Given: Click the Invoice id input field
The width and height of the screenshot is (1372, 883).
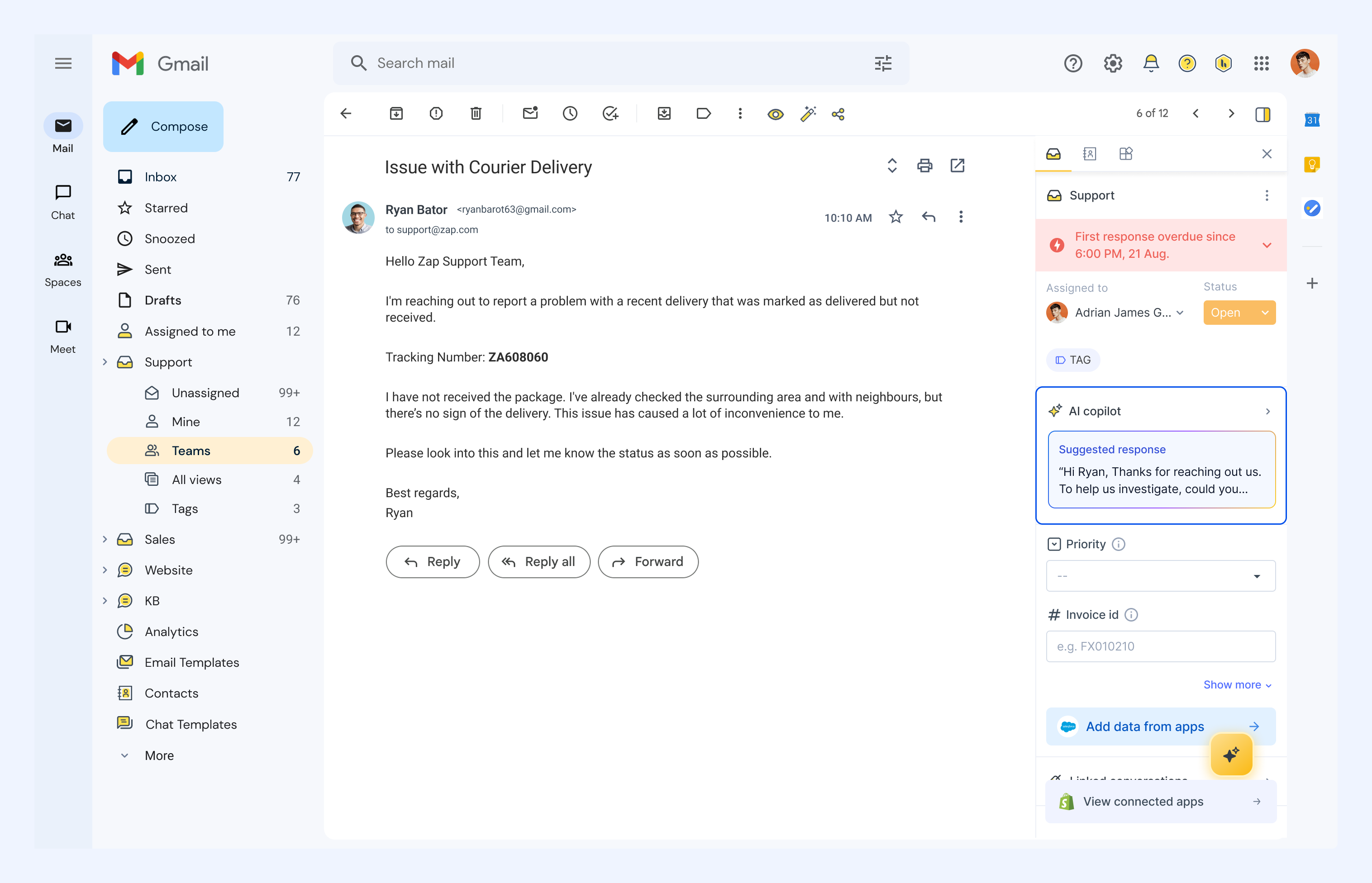Looking at the screenshot, I should pyautogui.click(x=1160, y=646).
